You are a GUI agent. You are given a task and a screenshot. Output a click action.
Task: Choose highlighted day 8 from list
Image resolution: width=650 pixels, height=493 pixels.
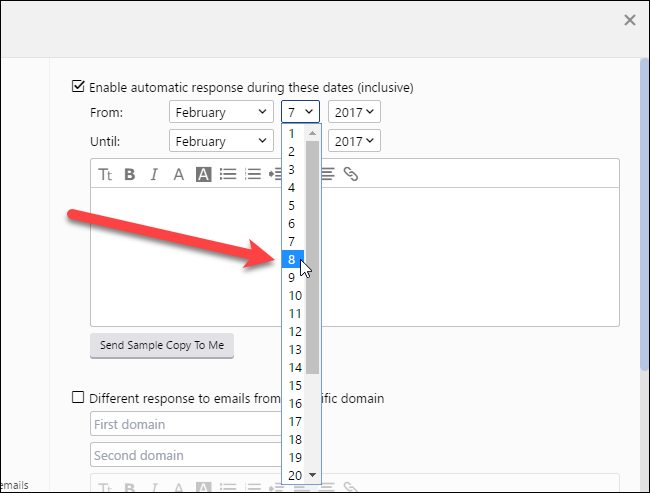[x=293, y=260]
